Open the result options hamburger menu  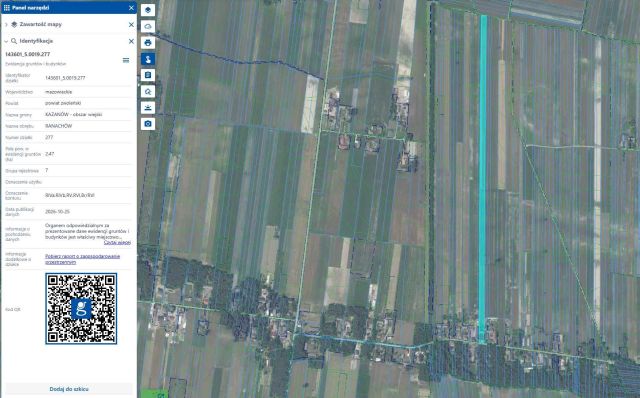click(126, 60)
